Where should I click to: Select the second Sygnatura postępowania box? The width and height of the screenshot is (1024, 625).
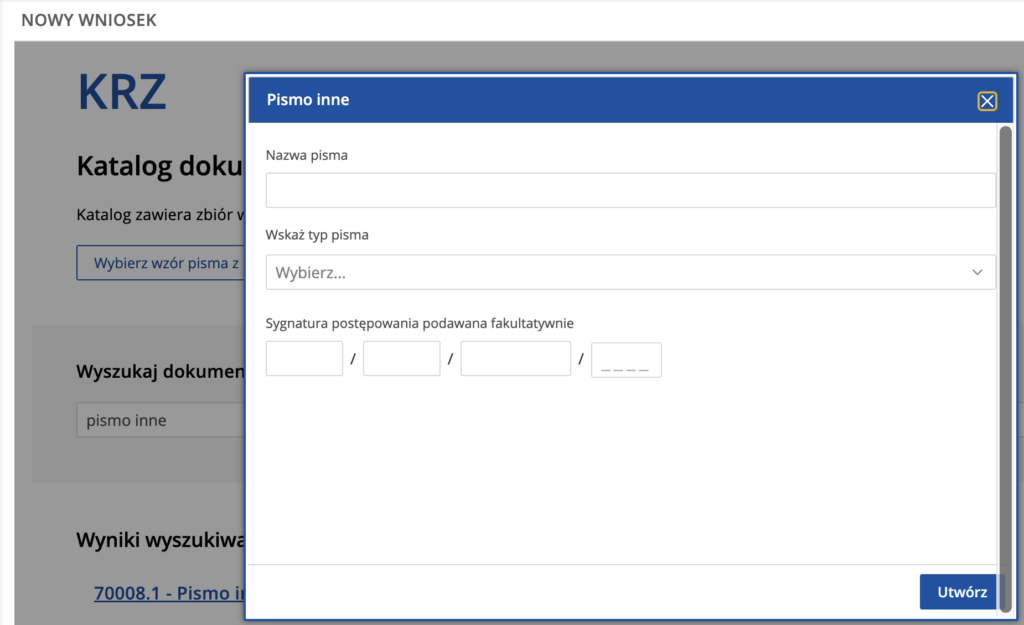click(x=401, y=359)
